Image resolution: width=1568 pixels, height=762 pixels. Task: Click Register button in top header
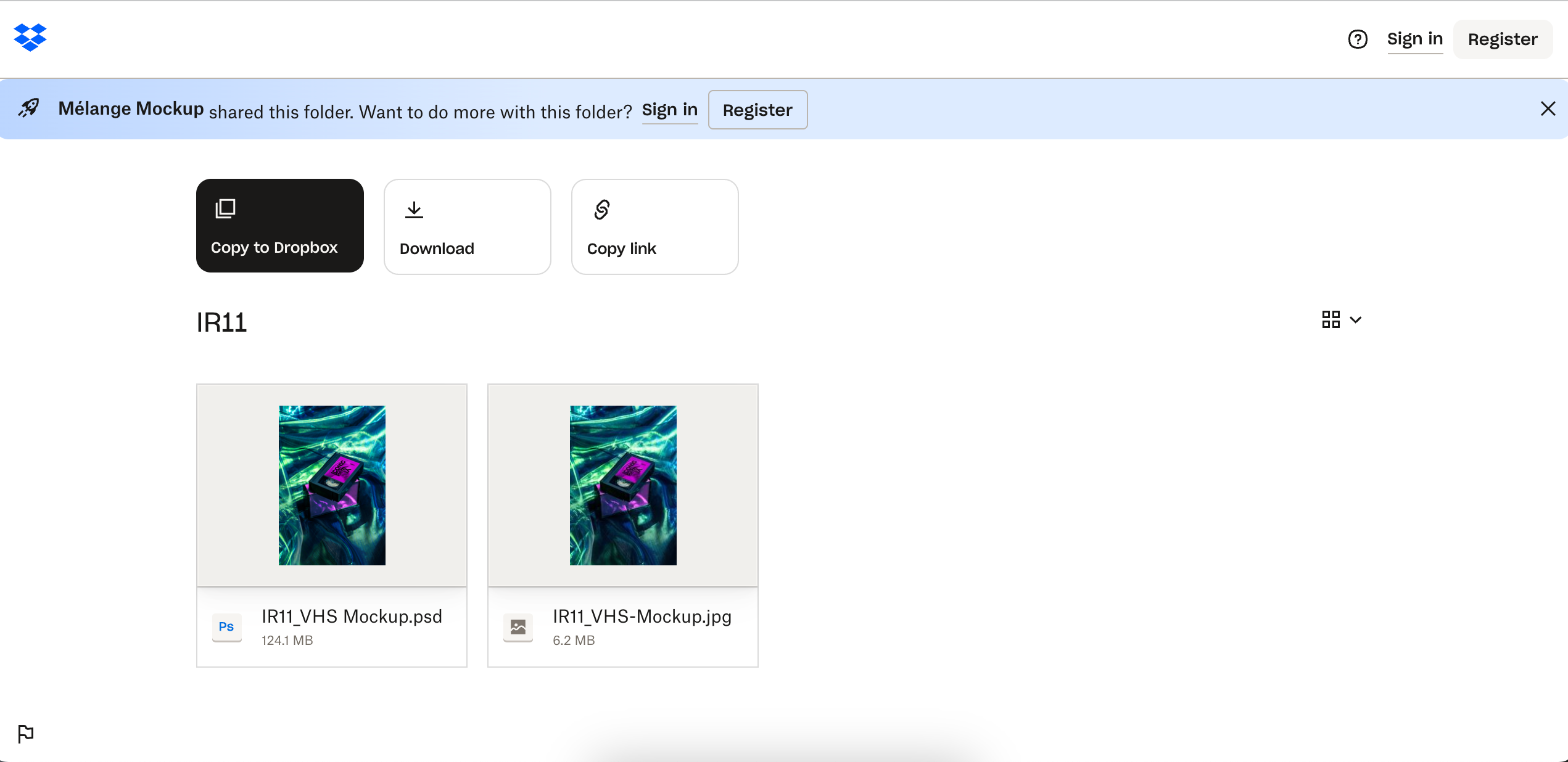[1502, 39]
